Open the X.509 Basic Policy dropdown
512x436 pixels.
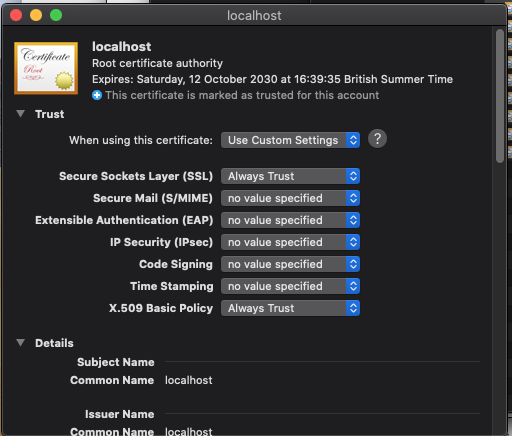[290, 308]
